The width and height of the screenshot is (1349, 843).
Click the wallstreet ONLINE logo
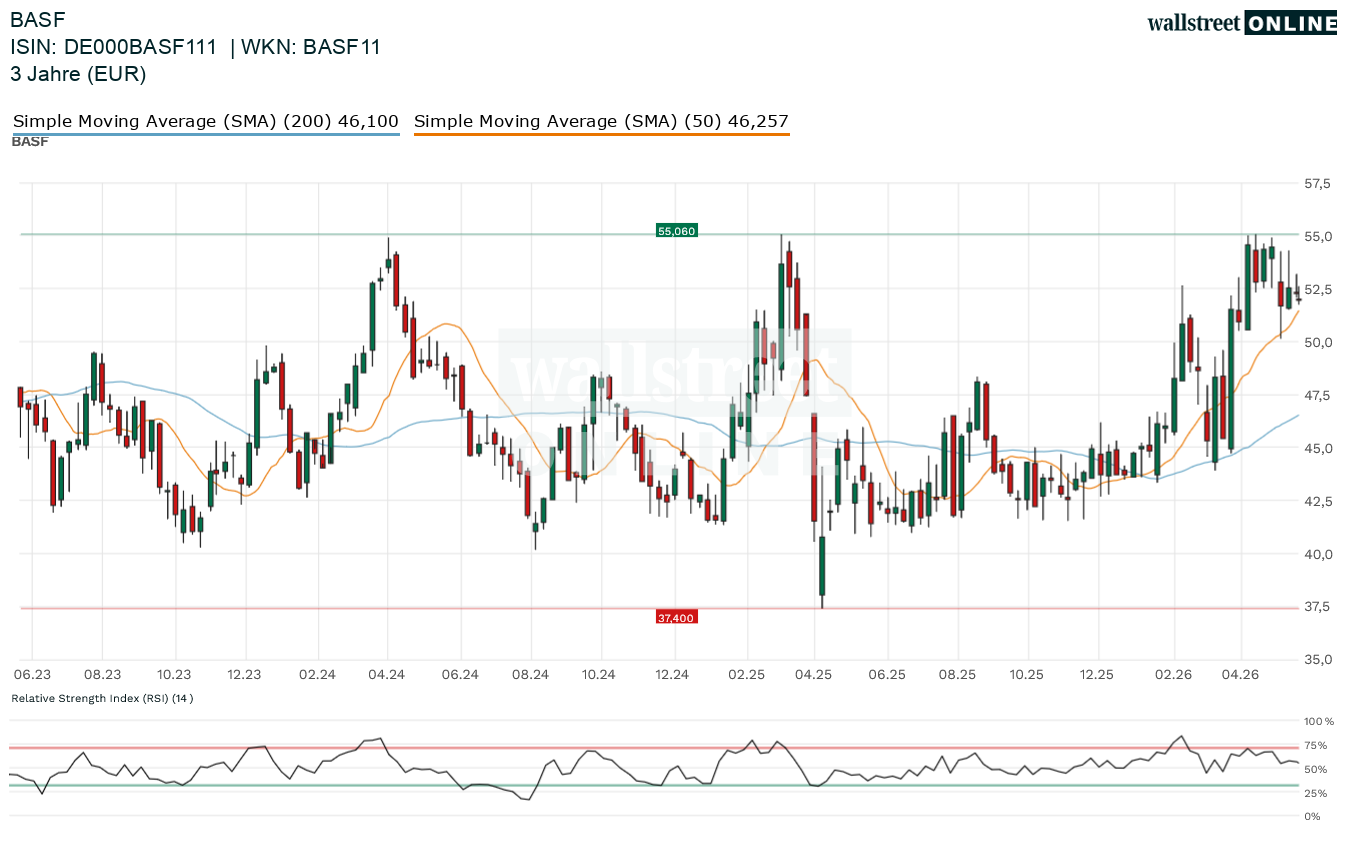tap(1241, 23)
